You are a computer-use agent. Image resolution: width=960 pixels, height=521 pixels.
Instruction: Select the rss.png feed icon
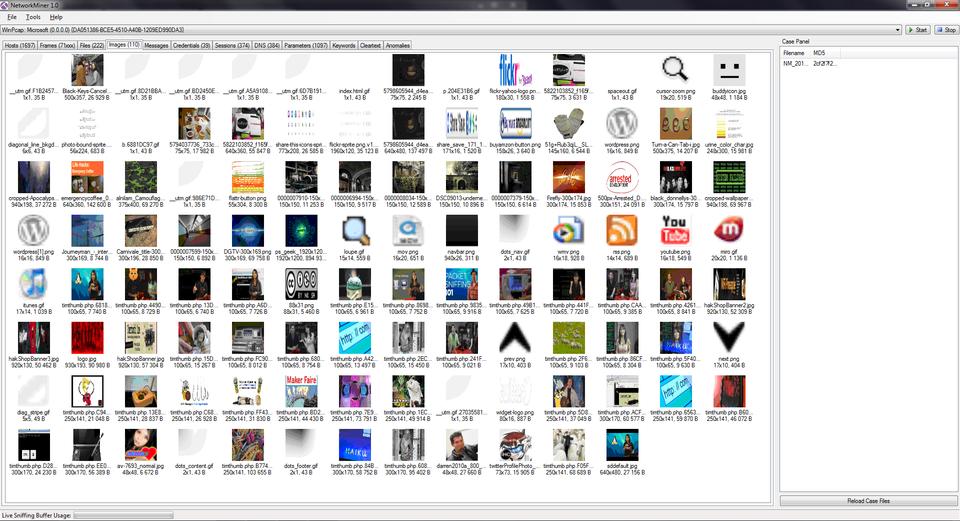622,229
